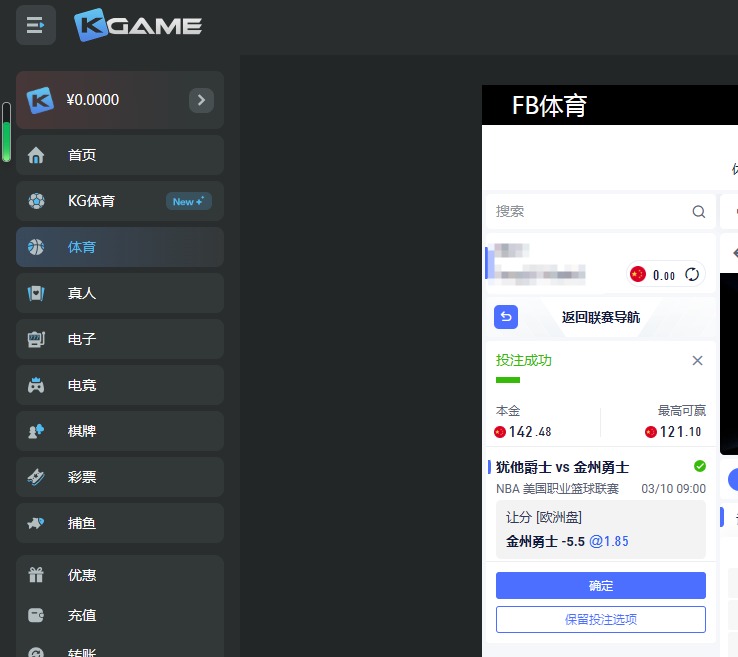
Task: Click the soccer ball icon beside KG体育
Action: (x=36, y=201)
